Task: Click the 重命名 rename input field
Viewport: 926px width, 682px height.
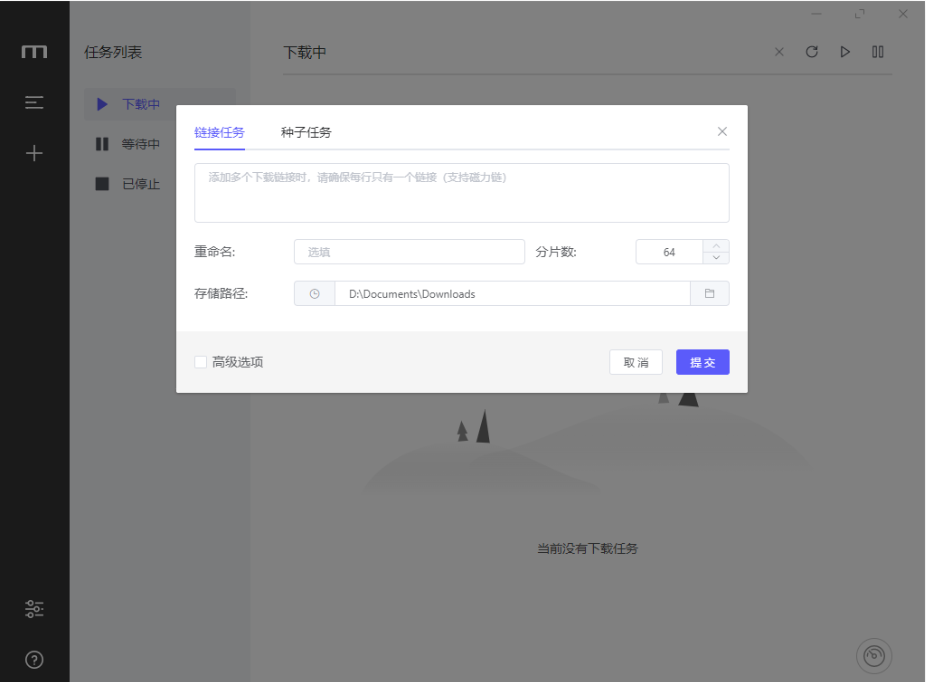Action: point(409,252)
